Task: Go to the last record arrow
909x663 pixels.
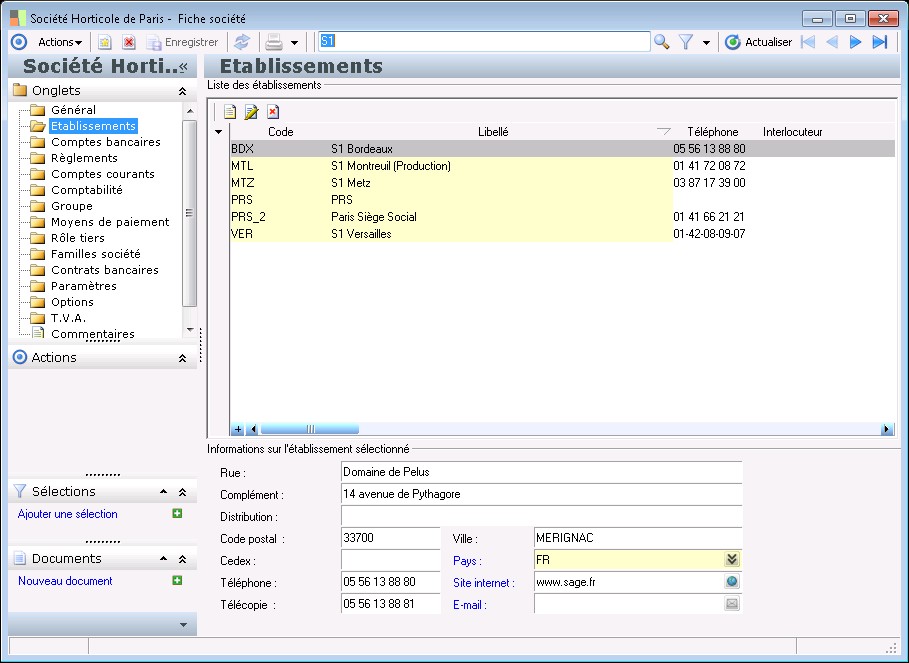Action: pos(880,42)
